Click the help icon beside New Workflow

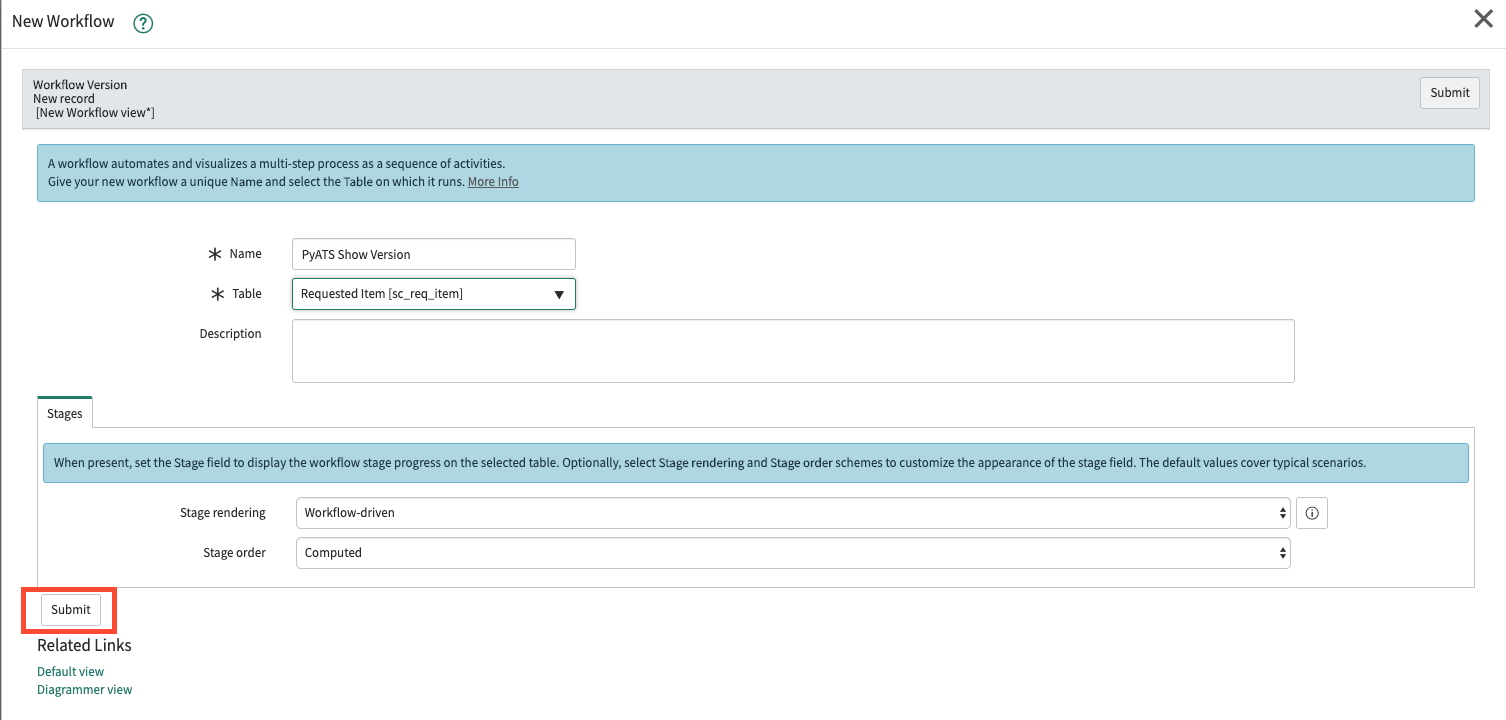coord(143,23)
